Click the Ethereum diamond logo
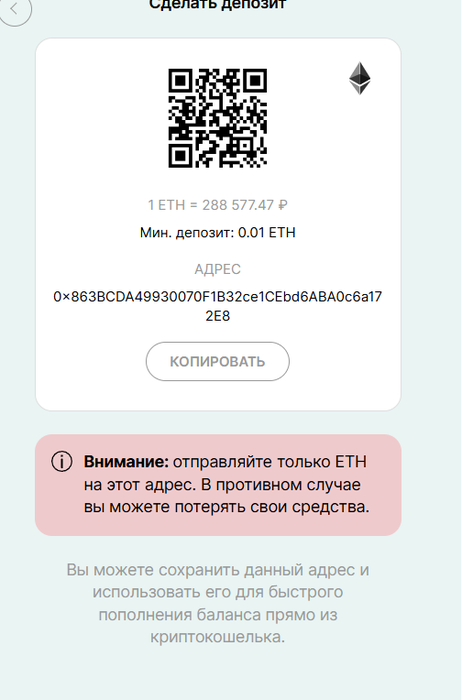Image resolution: width=462 pixels, height=700 pixels. click(x=360, y=78)
